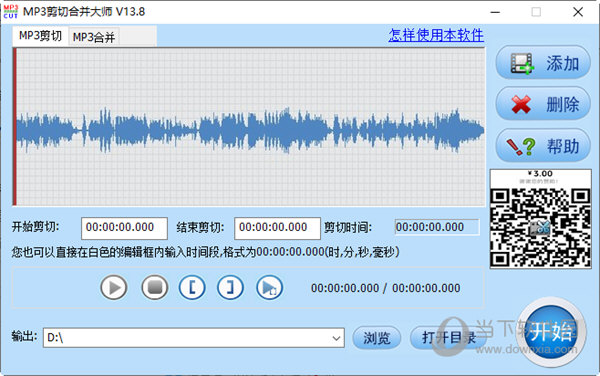Switch to the MP3合并 tab
Screen dimensions: 600x376
94,37
